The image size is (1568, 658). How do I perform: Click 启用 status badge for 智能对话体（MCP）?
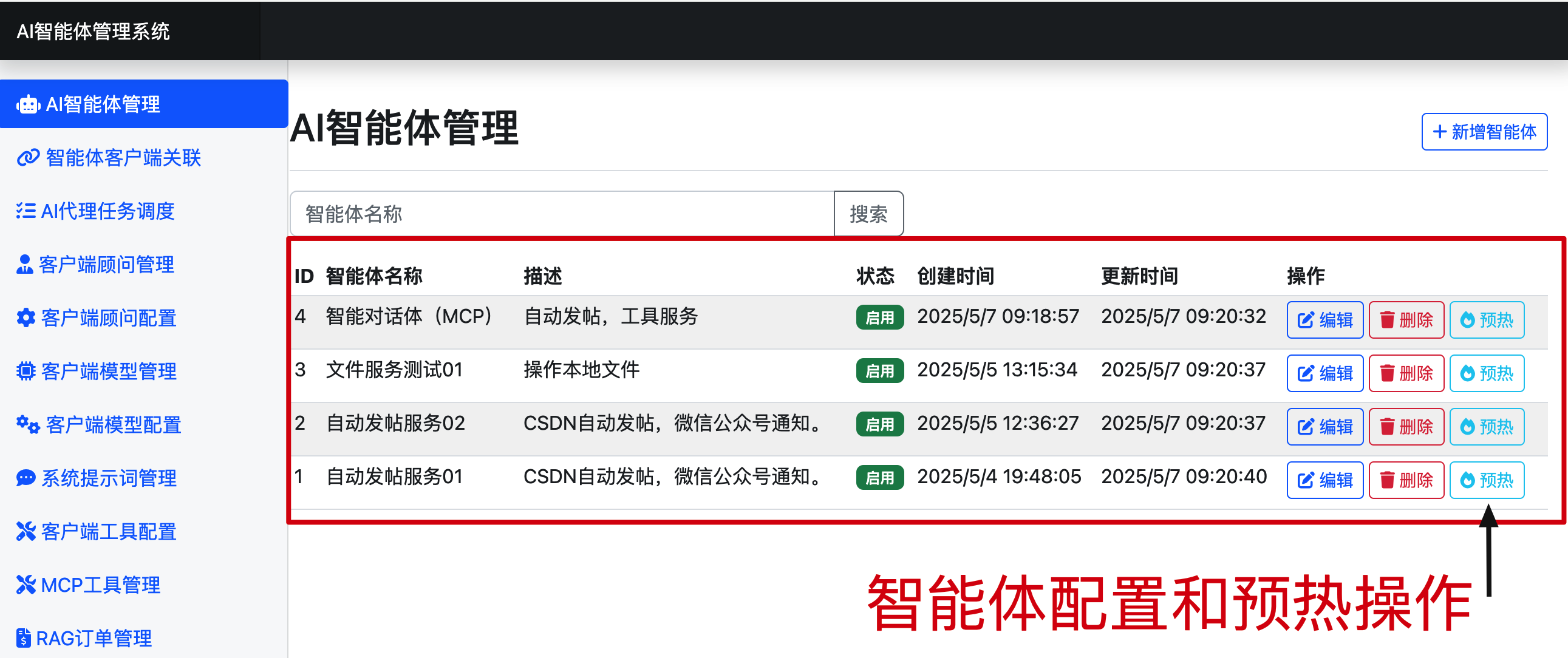tap(879, 317)
